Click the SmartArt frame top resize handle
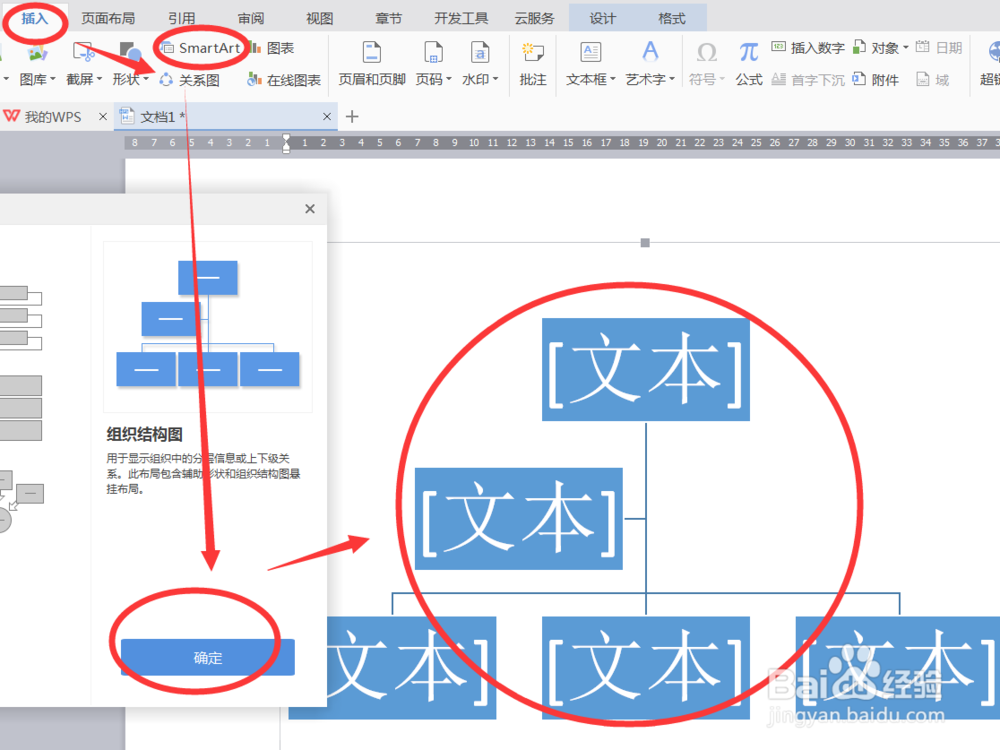This screenshot has width=1000, height=750. coord(645,243)
